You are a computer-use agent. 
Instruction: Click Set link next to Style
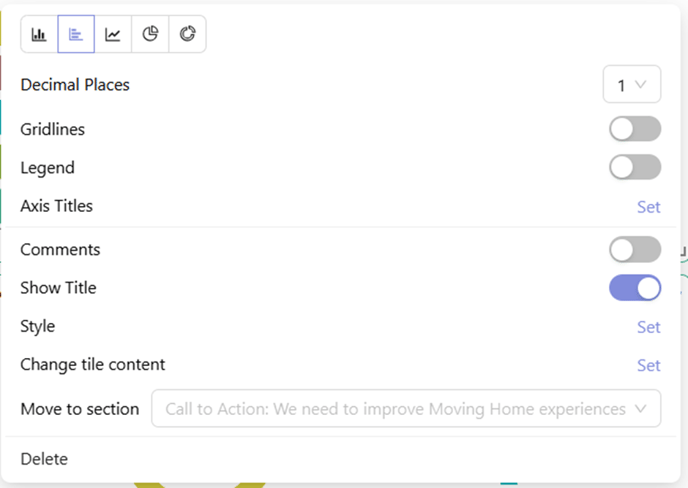point(649,327)
